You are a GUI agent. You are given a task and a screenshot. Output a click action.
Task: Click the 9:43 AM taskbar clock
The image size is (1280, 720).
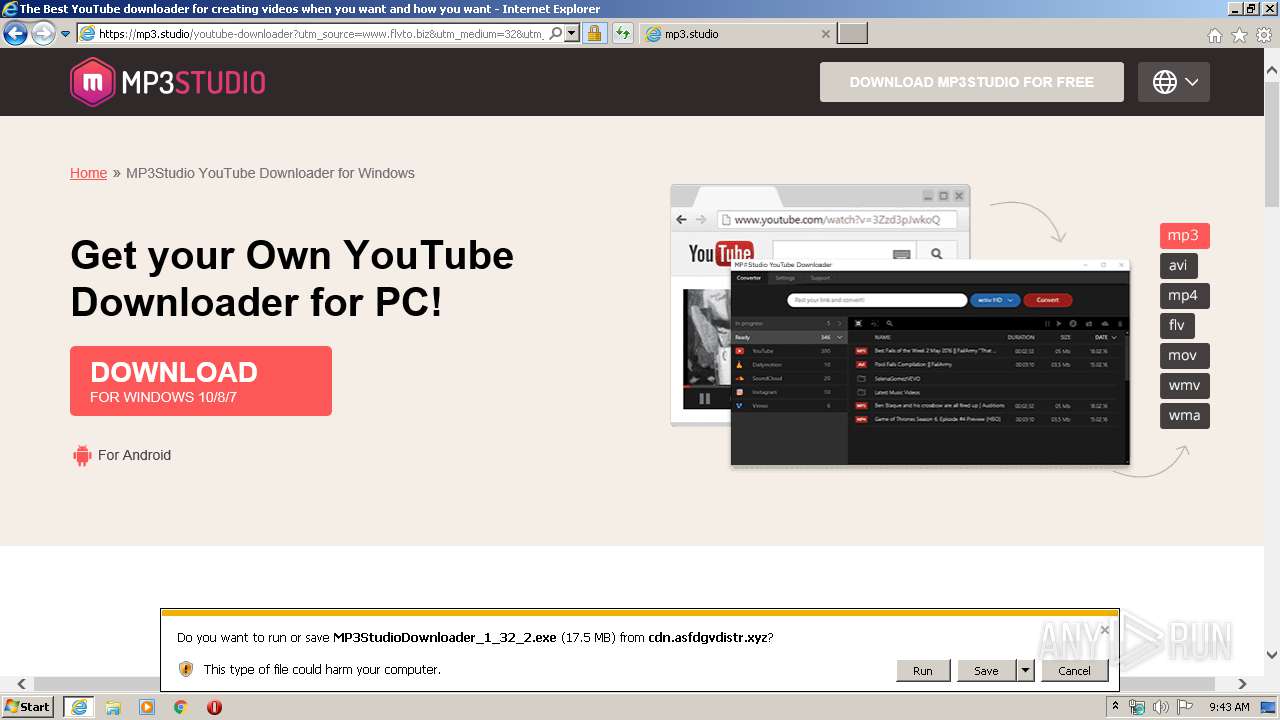tap(1229, 707)
